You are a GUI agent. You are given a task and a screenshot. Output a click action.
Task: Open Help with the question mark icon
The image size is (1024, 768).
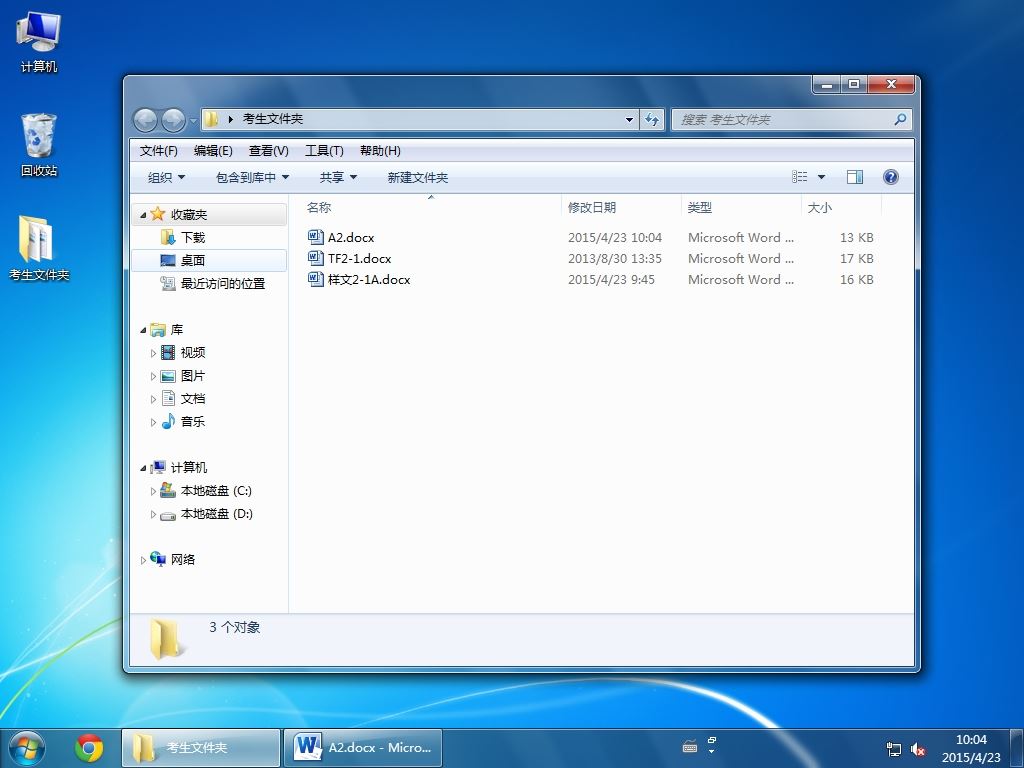[x=890, y=177]
